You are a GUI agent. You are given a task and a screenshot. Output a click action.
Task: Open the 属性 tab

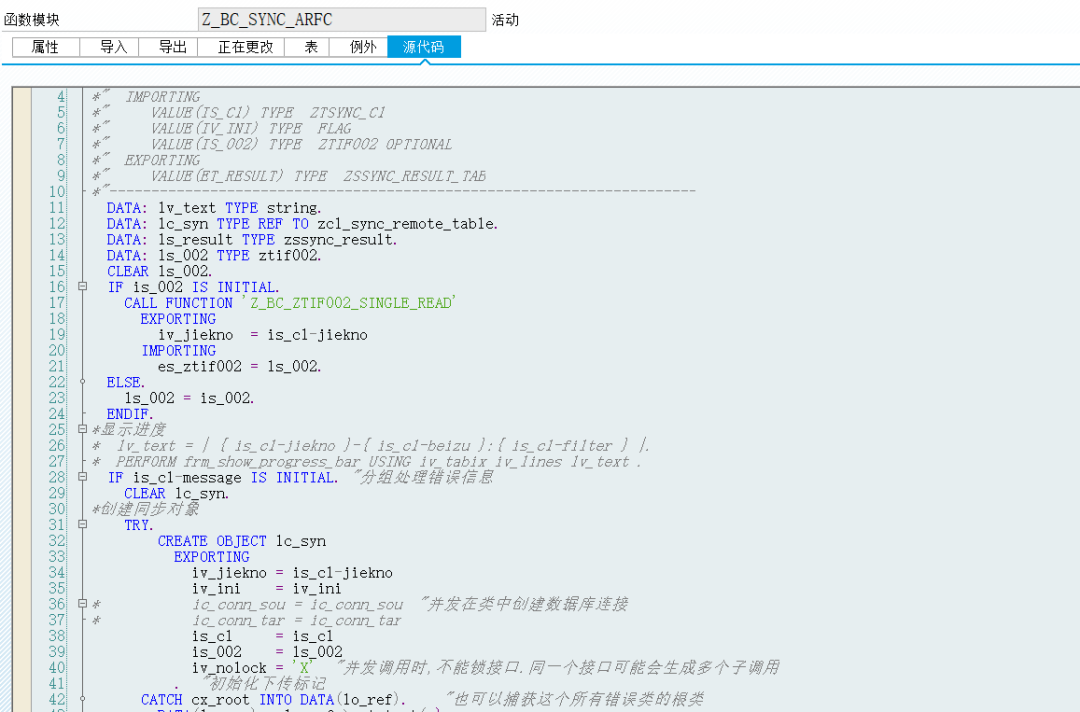click(45, 47)
